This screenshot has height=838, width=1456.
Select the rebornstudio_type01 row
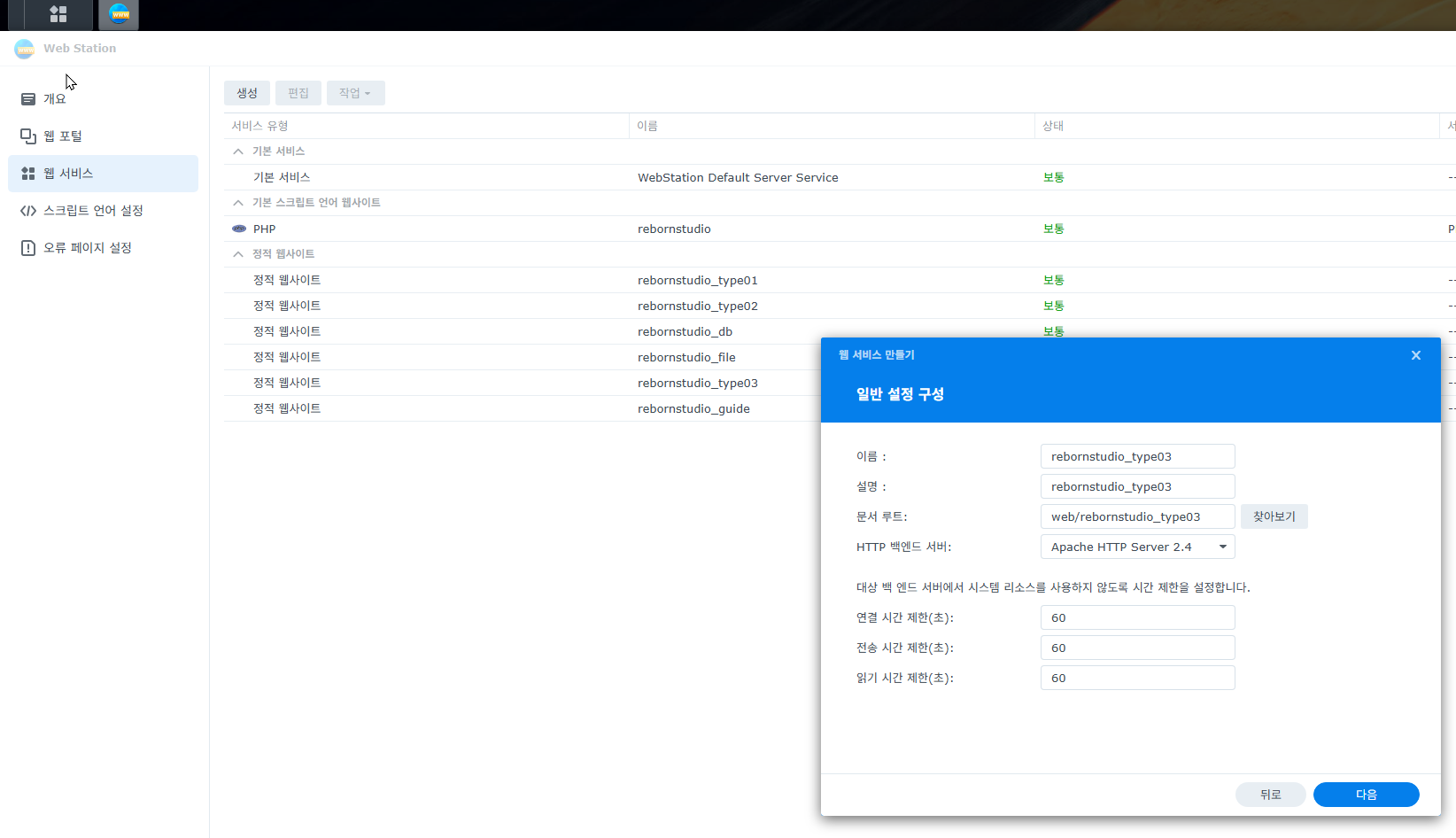coord(697,281)
